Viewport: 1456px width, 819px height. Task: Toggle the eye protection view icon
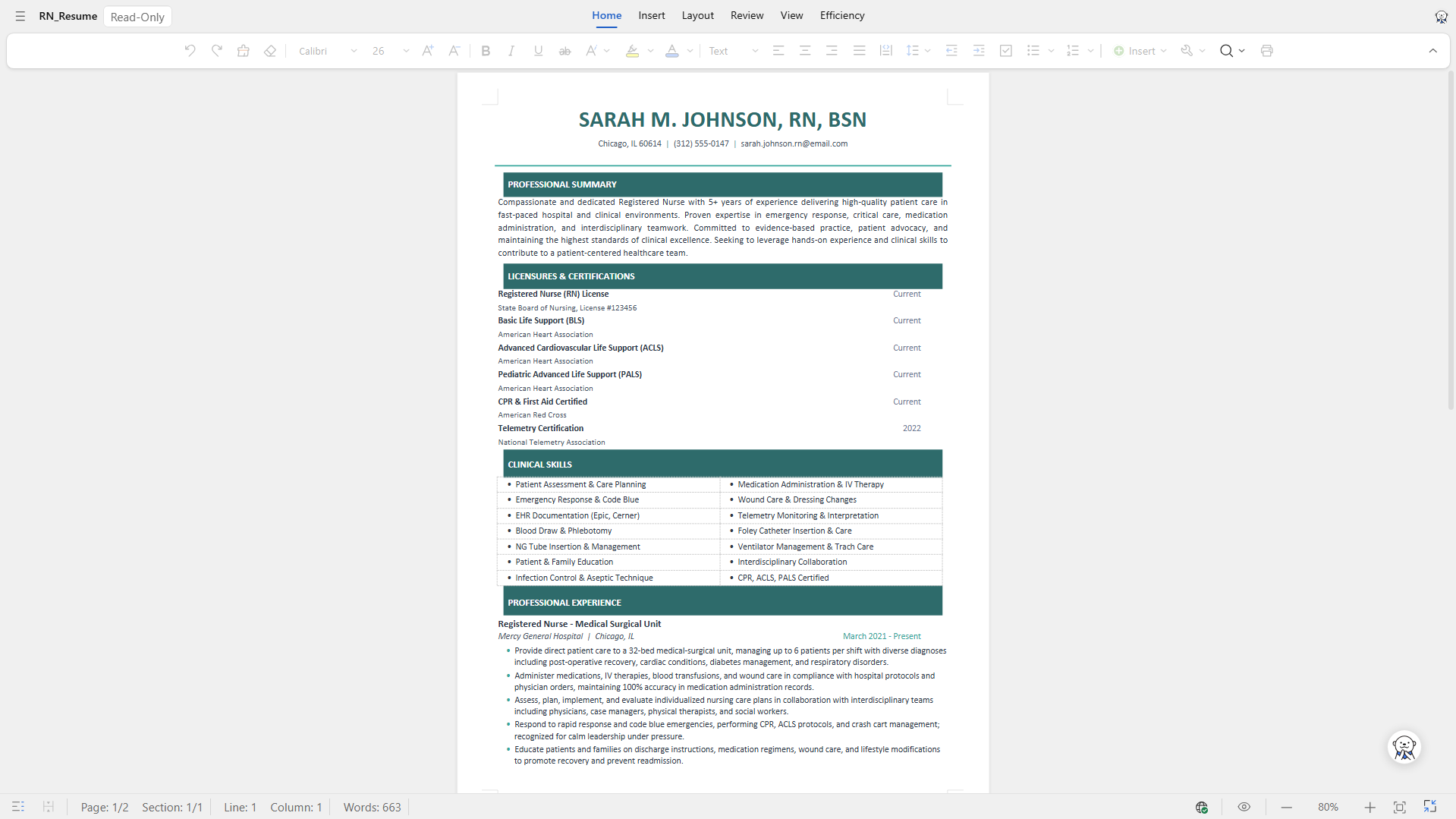click(x=1244, y=807)
